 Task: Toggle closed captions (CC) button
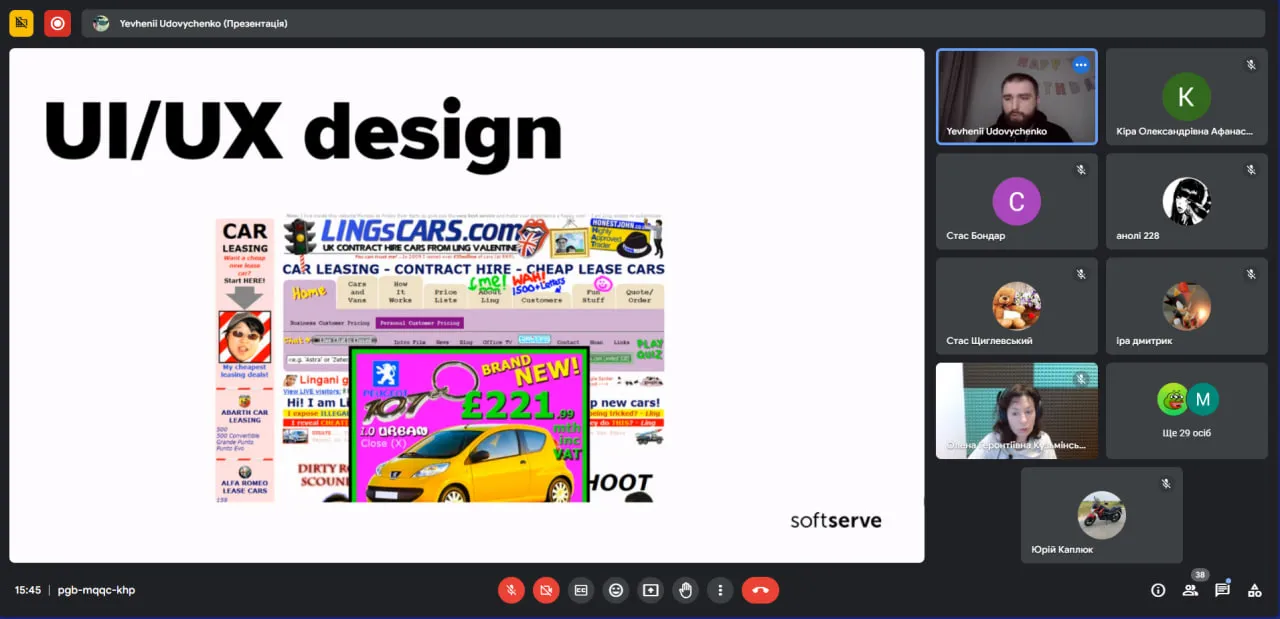[581, 590]
